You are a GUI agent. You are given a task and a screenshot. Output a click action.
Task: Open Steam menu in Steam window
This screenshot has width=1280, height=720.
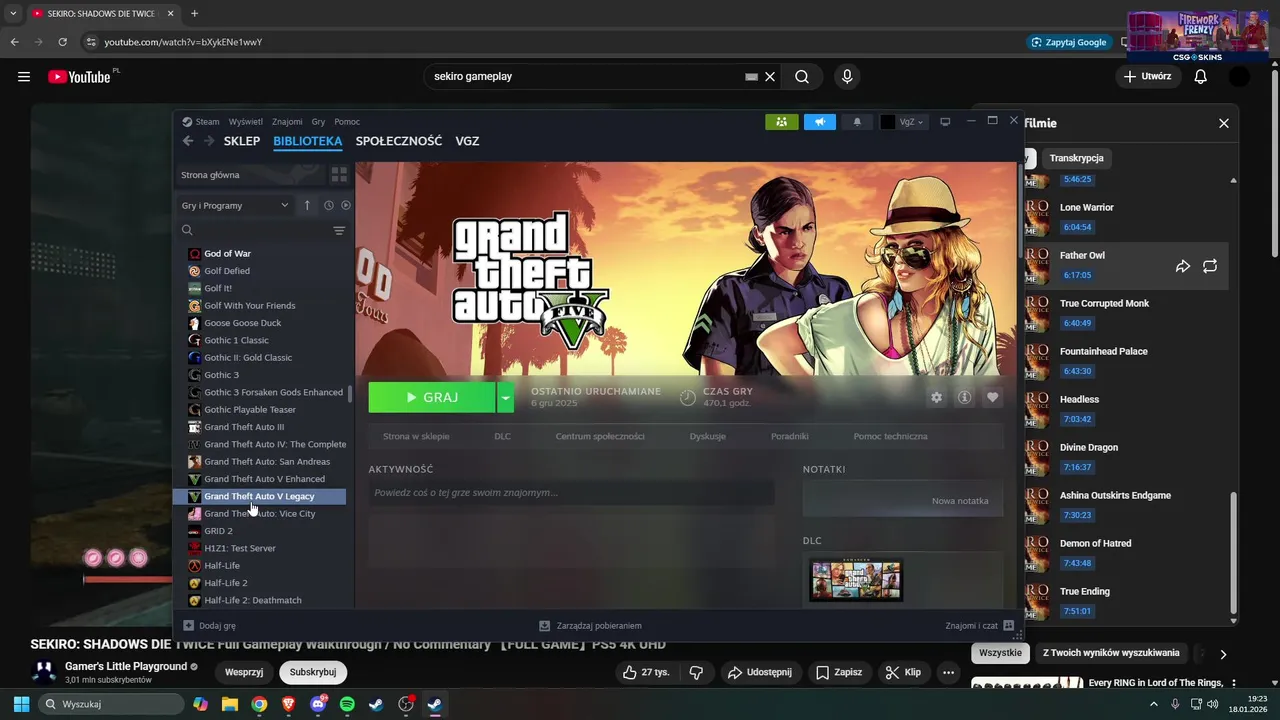(x=201, y=122)
